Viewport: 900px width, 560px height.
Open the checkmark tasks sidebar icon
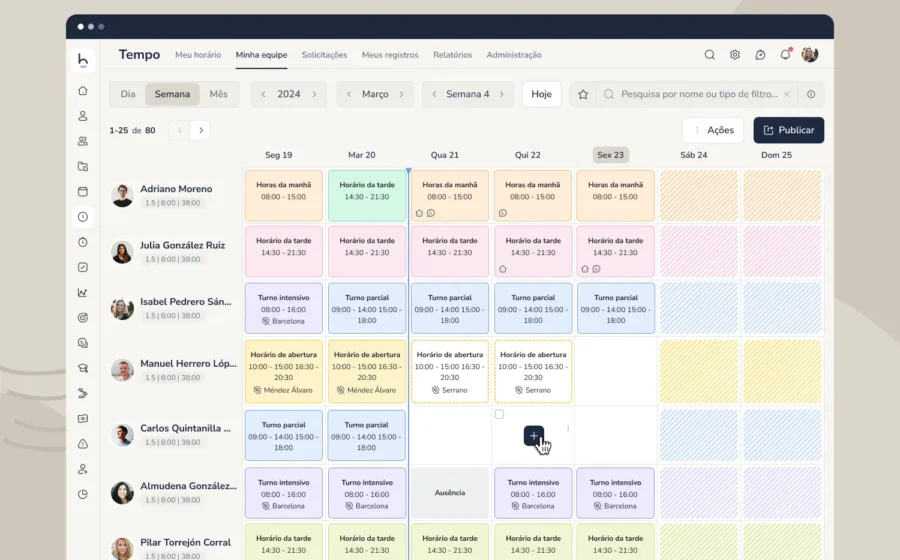[x=83, y=267]
